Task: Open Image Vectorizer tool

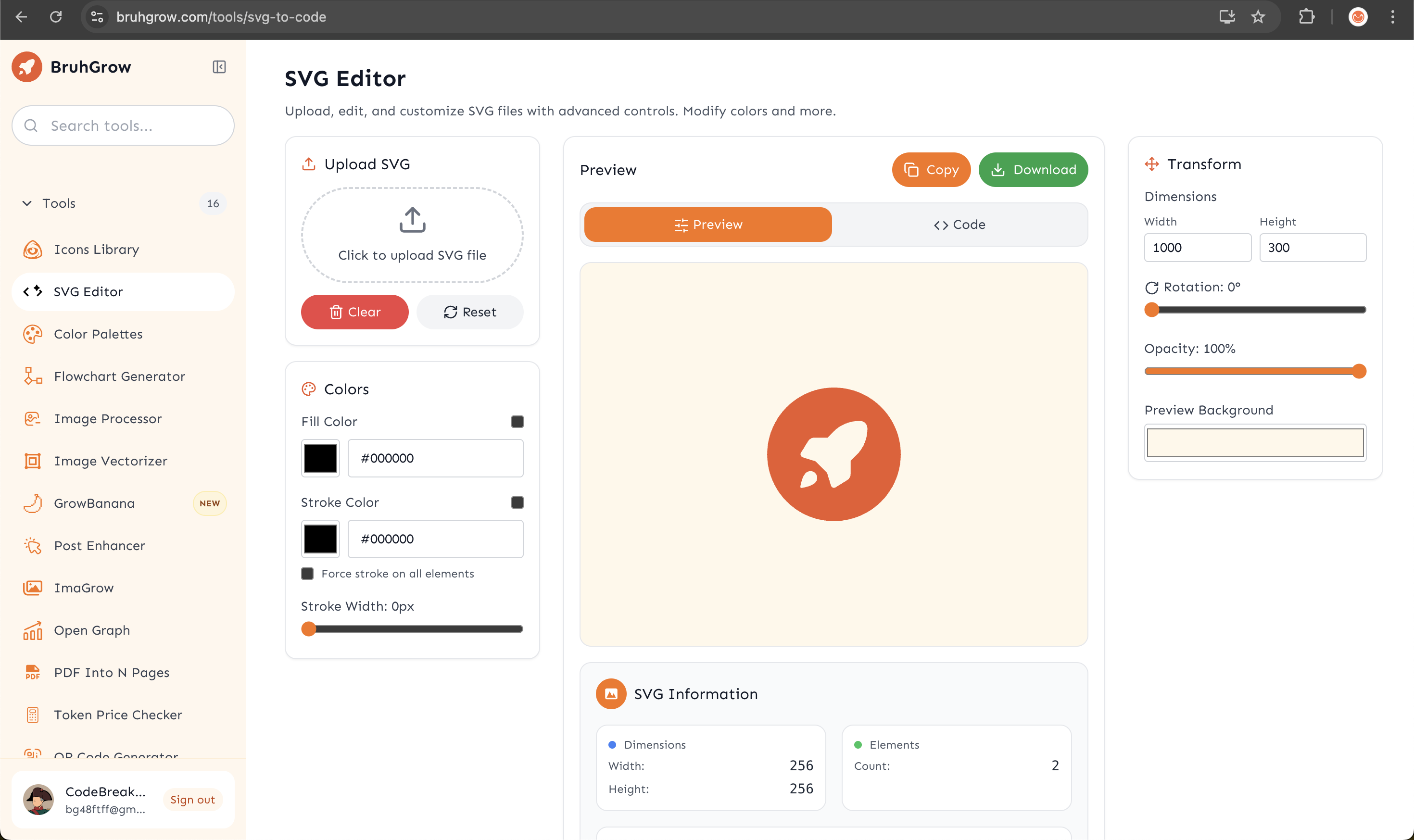Action: pyautogui.click(x=123, y=461)
